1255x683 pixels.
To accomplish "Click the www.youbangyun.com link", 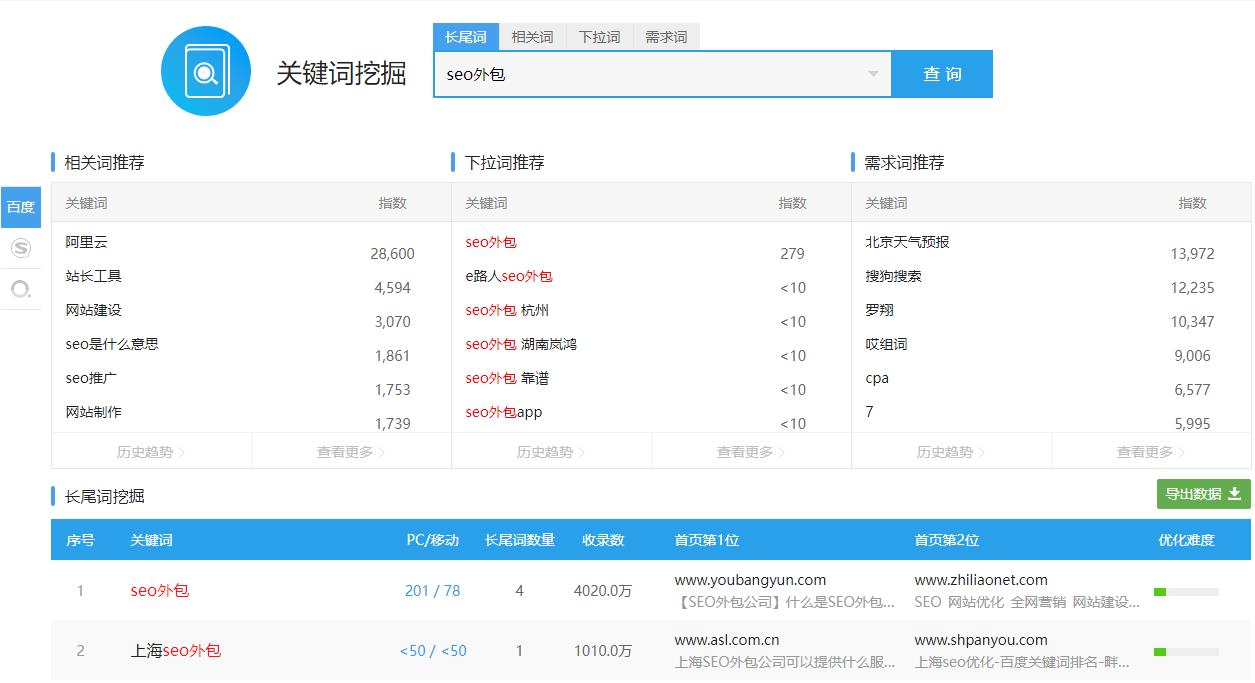I will pos(751,580).
